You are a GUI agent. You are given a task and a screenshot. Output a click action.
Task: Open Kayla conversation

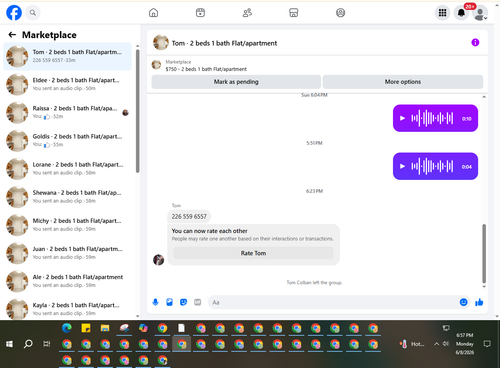coord(67,309)
